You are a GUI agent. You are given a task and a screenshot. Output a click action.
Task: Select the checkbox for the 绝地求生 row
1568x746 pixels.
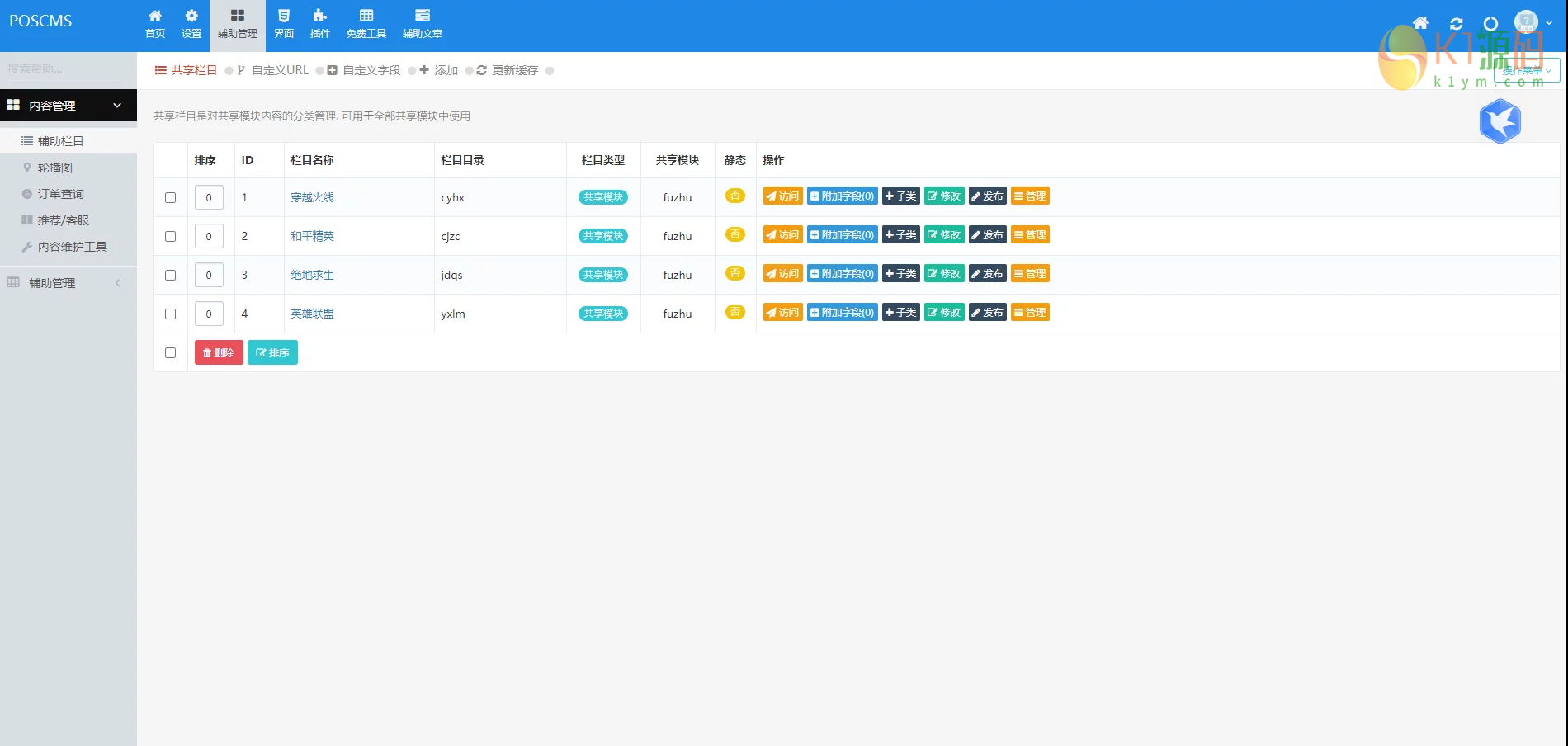coord(171,276)
